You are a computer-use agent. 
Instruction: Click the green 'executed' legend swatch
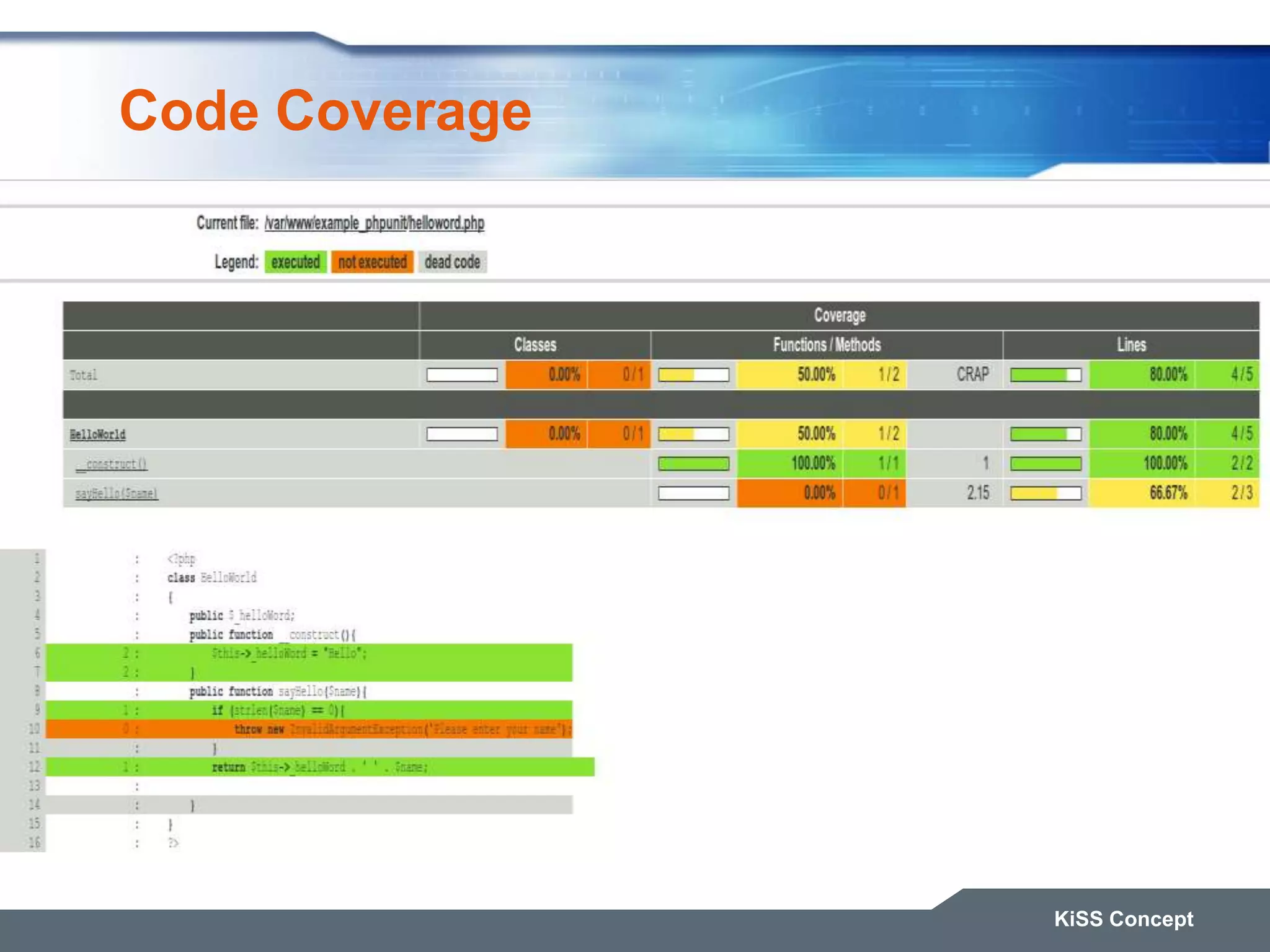[295, 262]
